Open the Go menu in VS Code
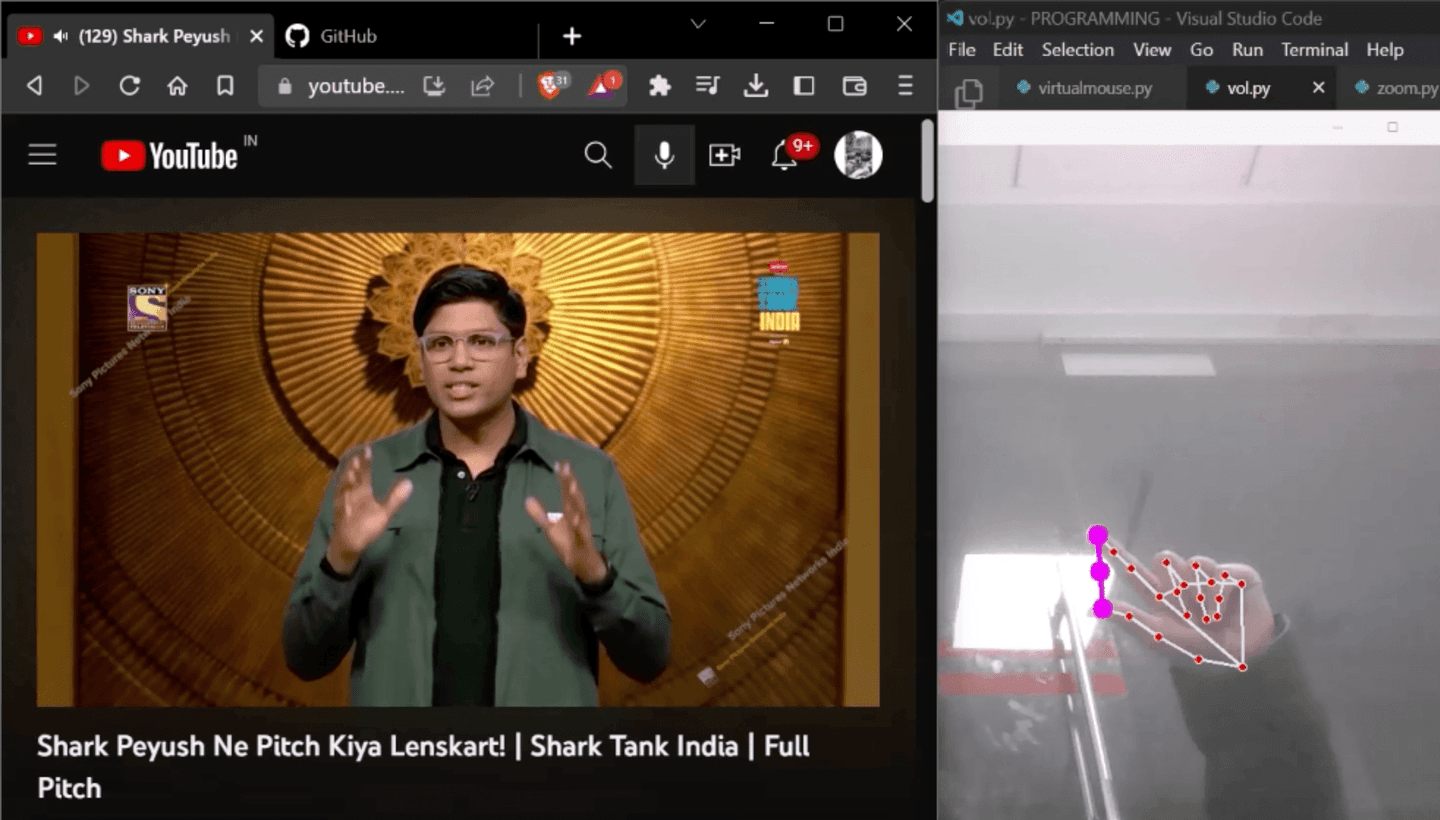 pyautogui.click(x=1201, y=50)
